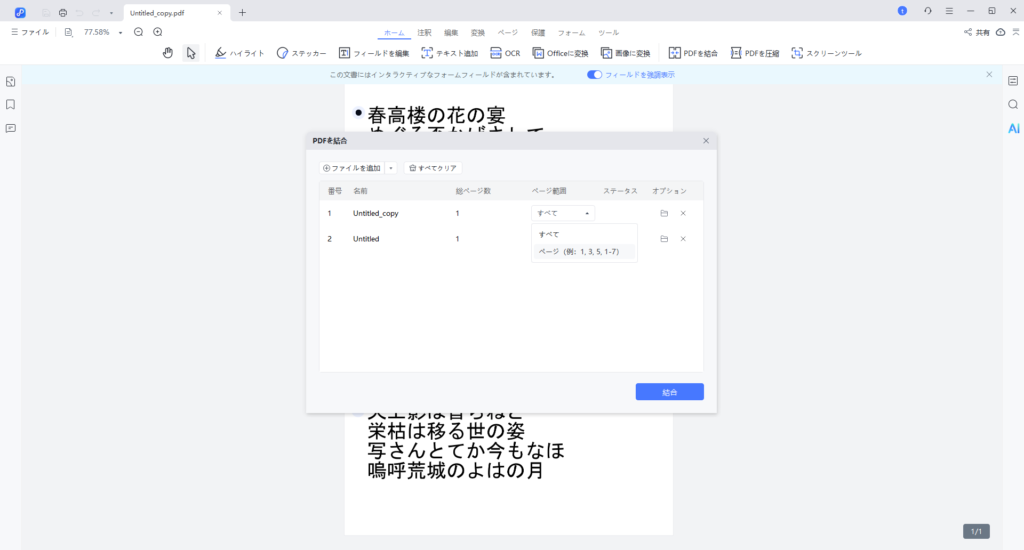Screen dimensions: 1024x550
Task: Click the undo arrow in the title bar
Action: [80, 12]
